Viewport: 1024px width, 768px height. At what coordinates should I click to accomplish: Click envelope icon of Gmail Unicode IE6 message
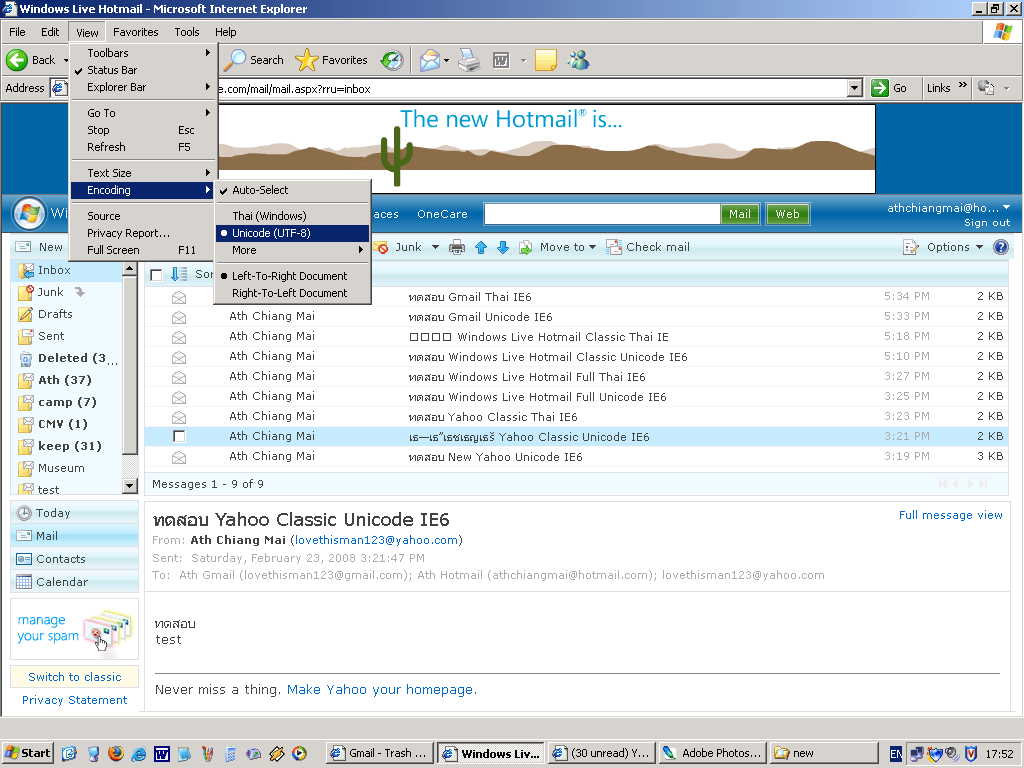pyautogui.click(x=179, y=317)
